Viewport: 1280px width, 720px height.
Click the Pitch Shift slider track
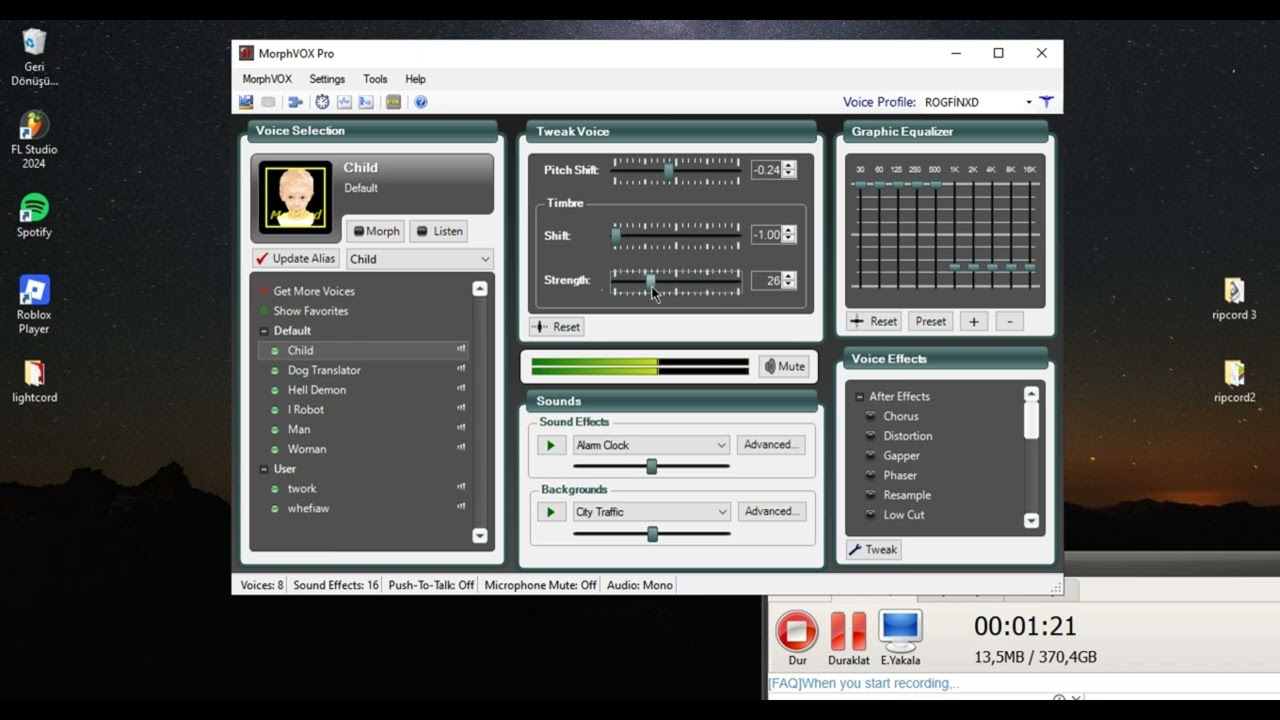coord(676,170)
